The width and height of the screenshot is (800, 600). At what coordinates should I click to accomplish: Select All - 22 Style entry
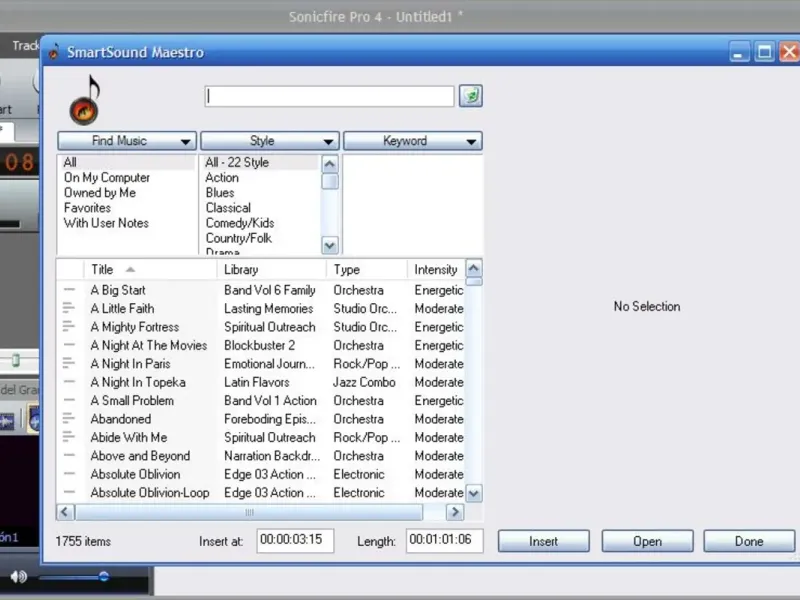coord(260,162)
